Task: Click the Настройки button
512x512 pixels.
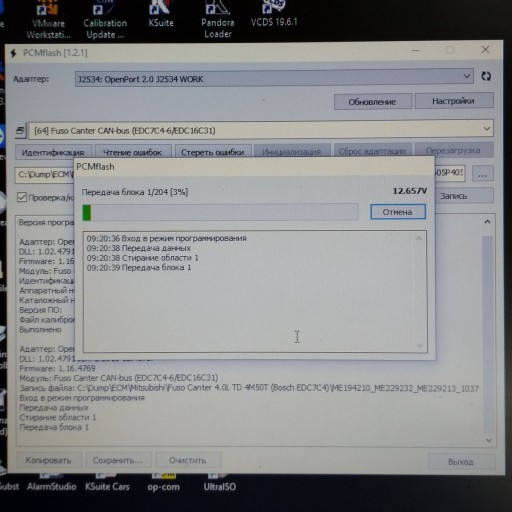Action: (x=454, y=101)
